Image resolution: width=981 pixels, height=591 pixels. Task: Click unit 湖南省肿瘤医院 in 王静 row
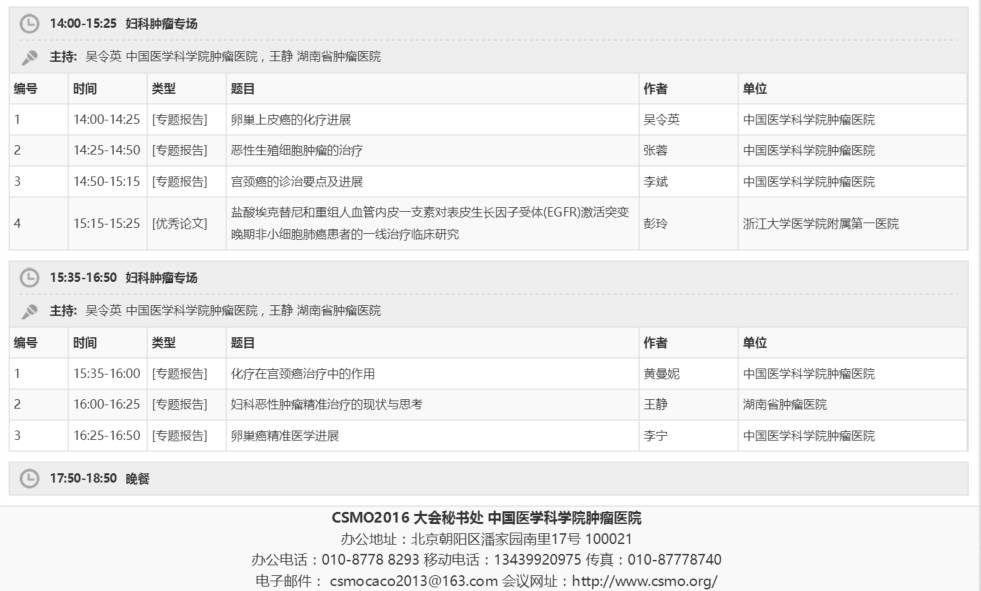785,405
